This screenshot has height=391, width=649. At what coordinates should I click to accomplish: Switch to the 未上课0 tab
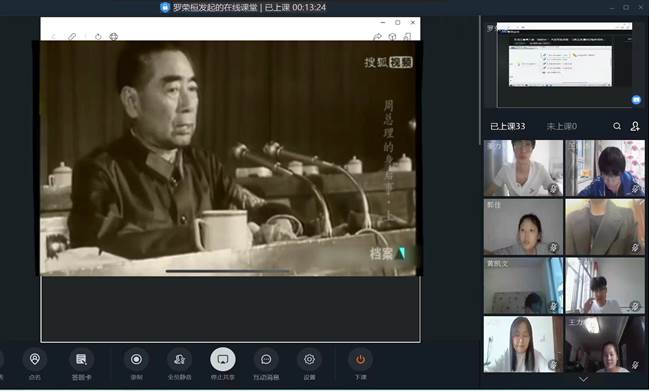[562, 126]
